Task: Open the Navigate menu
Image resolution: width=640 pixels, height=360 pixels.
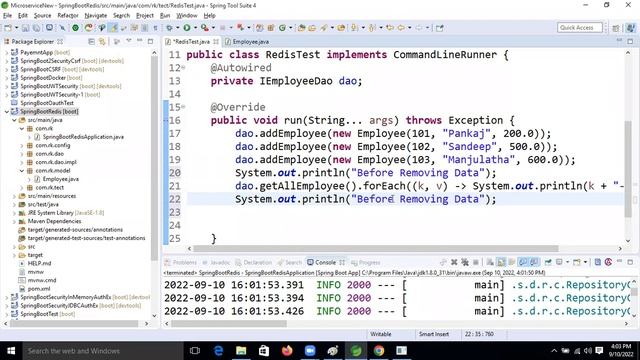Action: click(96, 16)
